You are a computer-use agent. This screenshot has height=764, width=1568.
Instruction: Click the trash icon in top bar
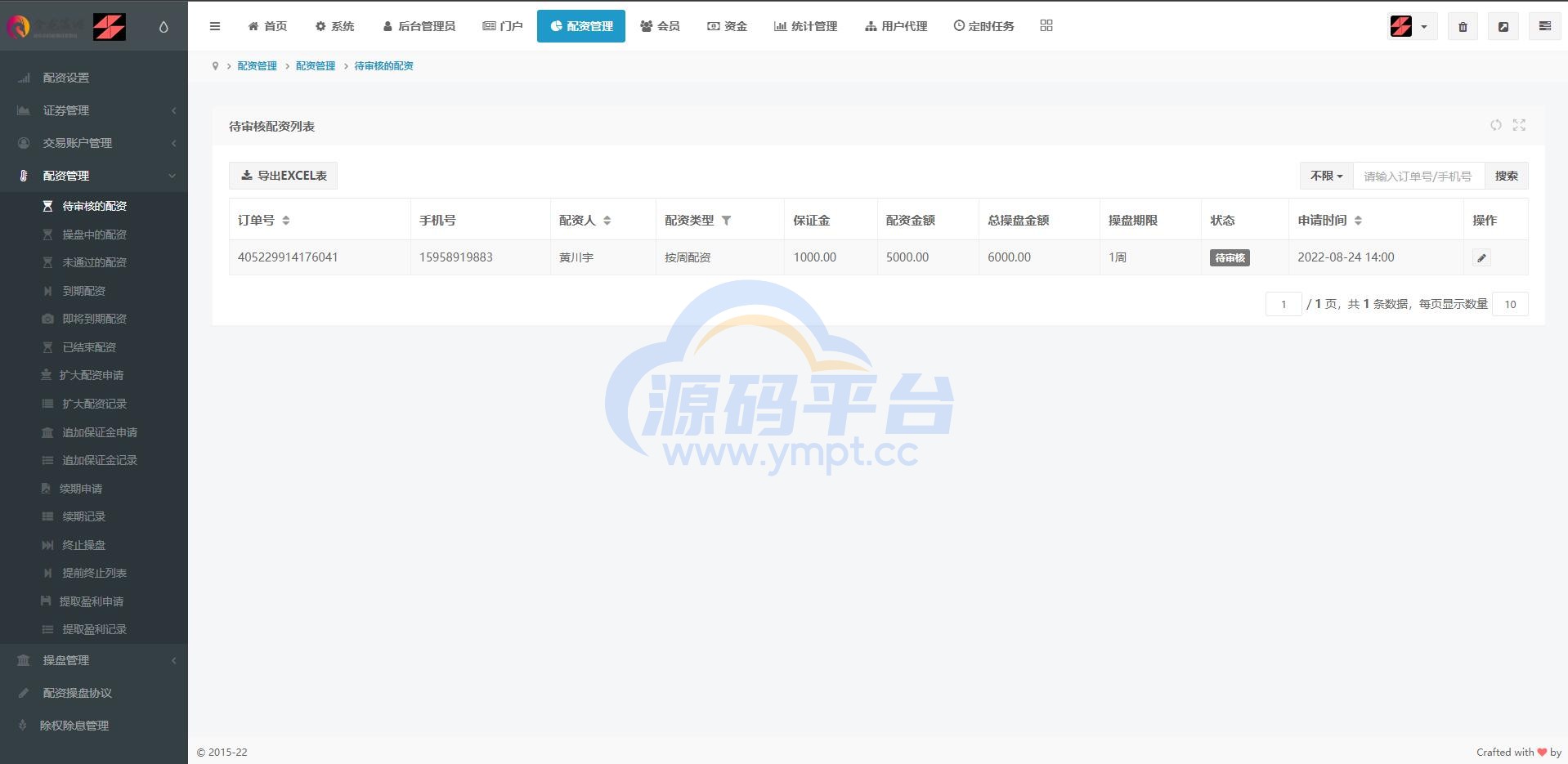click(1463, 27)
